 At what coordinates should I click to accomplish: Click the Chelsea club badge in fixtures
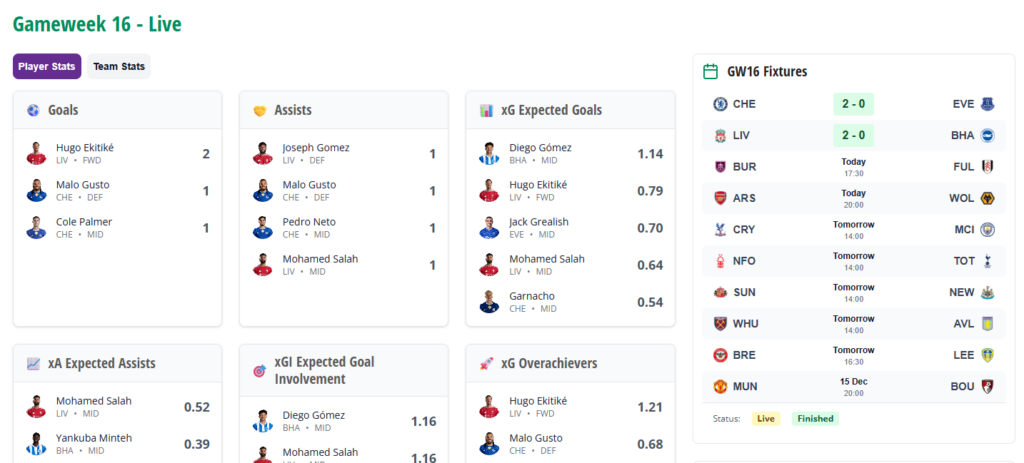720,104
